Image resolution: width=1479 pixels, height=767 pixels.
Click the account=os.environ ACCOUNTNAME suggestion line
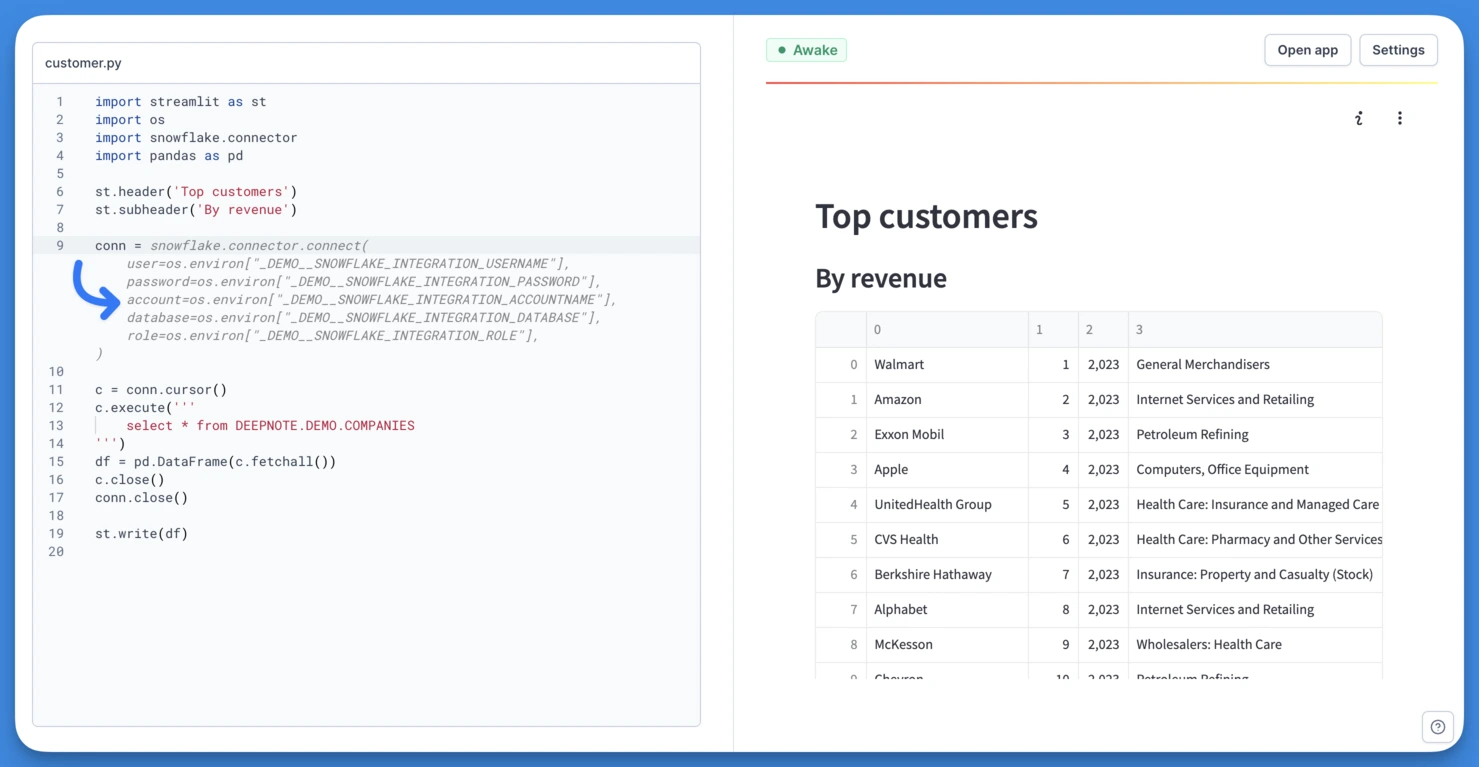372,299
